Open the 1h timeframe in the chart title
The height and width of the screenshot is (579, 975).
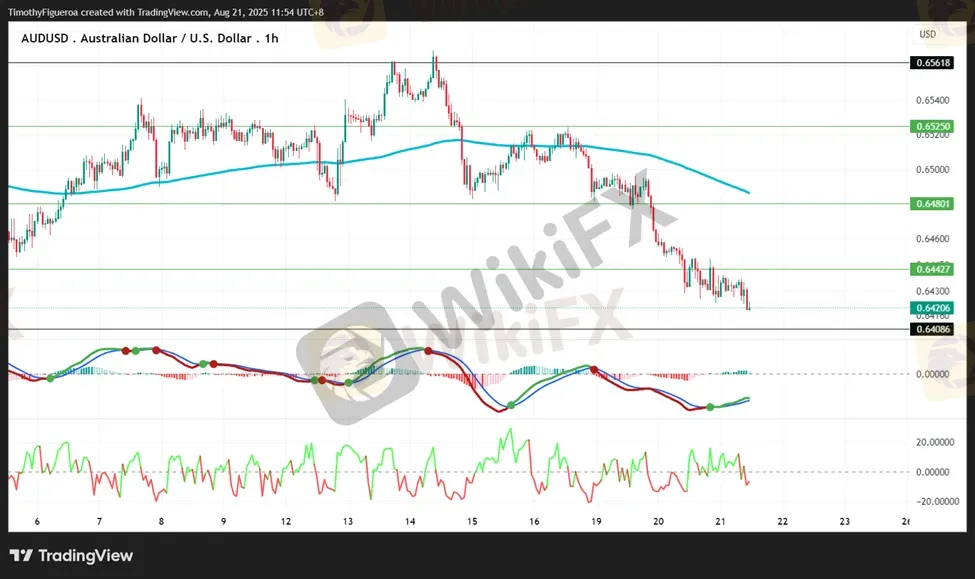[271, 37]
